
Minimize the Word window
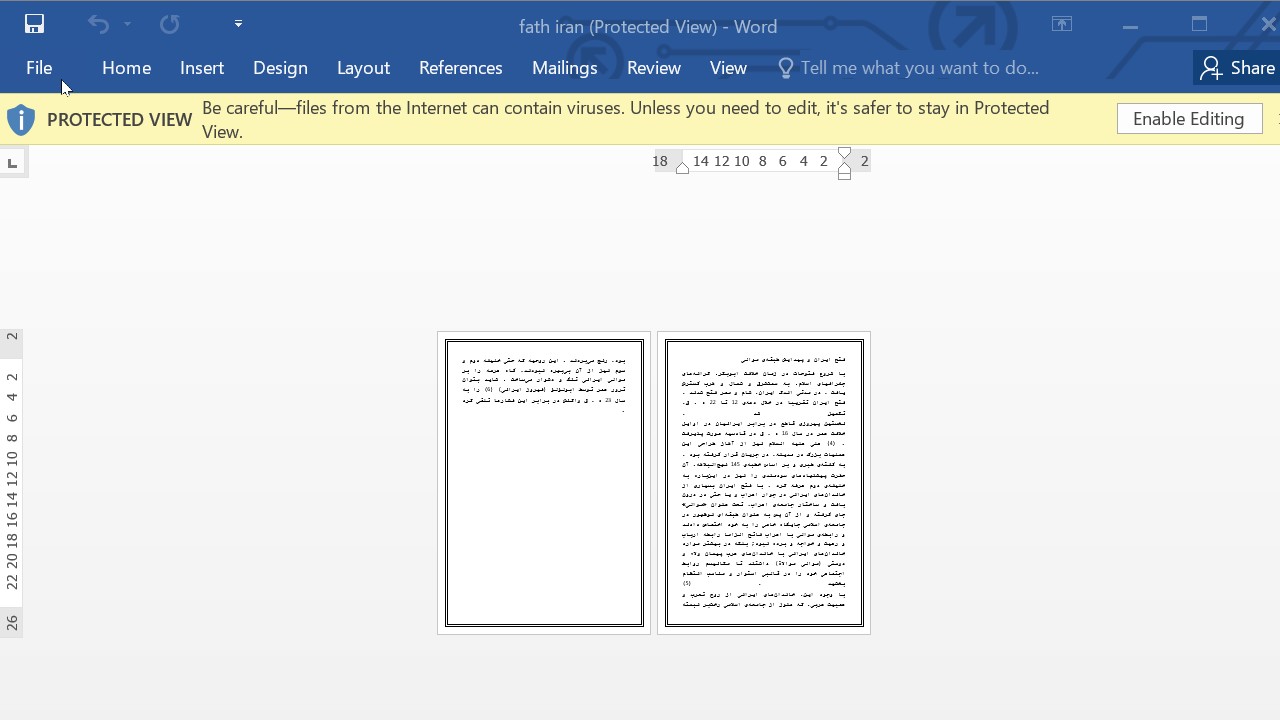pos(1130,25)
